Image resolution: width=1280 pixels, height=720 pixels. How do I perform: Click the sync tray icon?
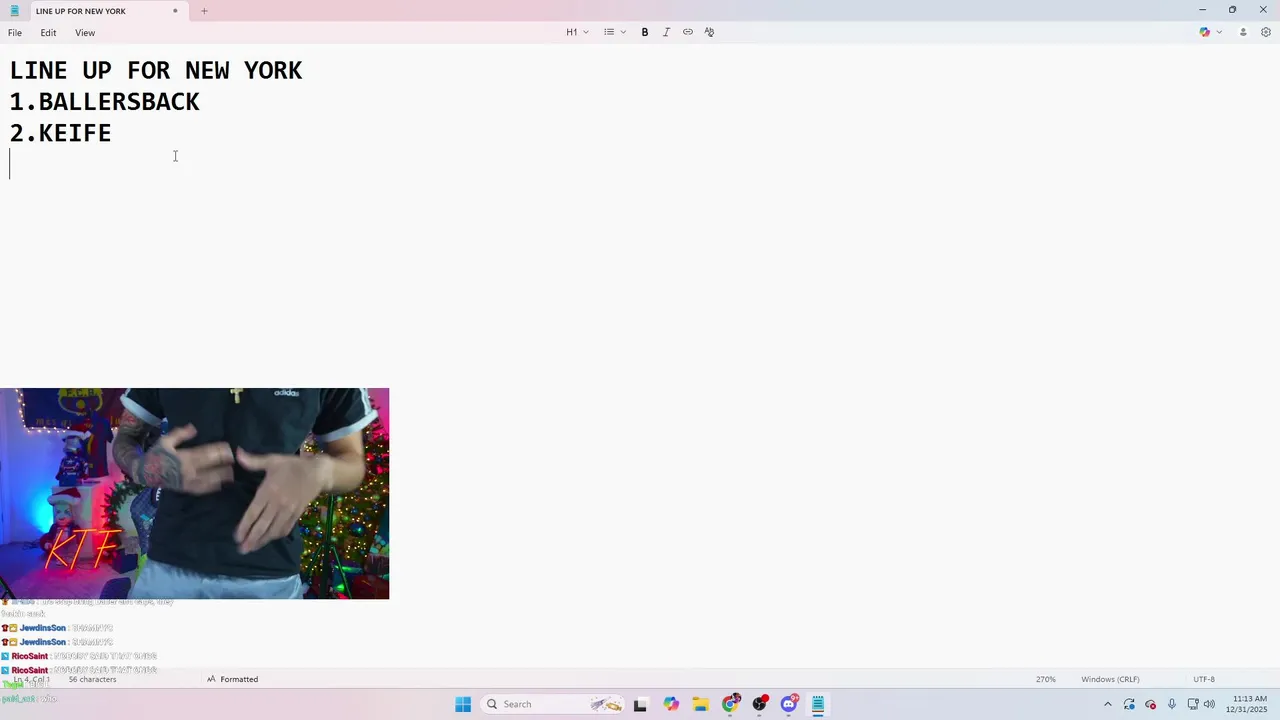coord(1129,704)
